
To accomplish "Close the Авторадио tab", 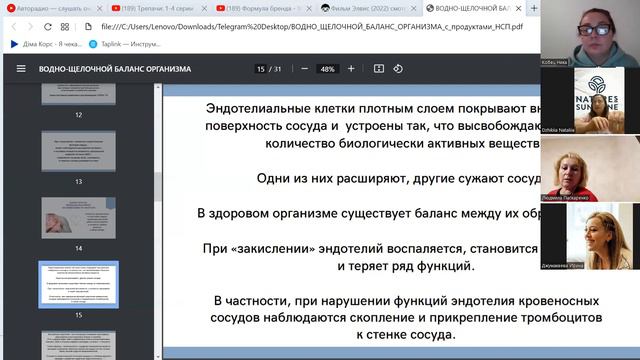I will point(99,8).
